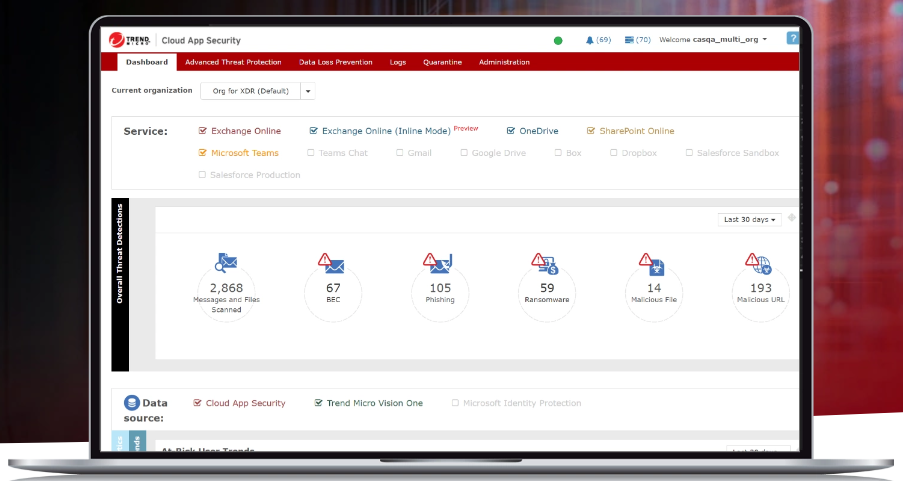Open the Data Loss Prevention menu

tap(336, 62)
